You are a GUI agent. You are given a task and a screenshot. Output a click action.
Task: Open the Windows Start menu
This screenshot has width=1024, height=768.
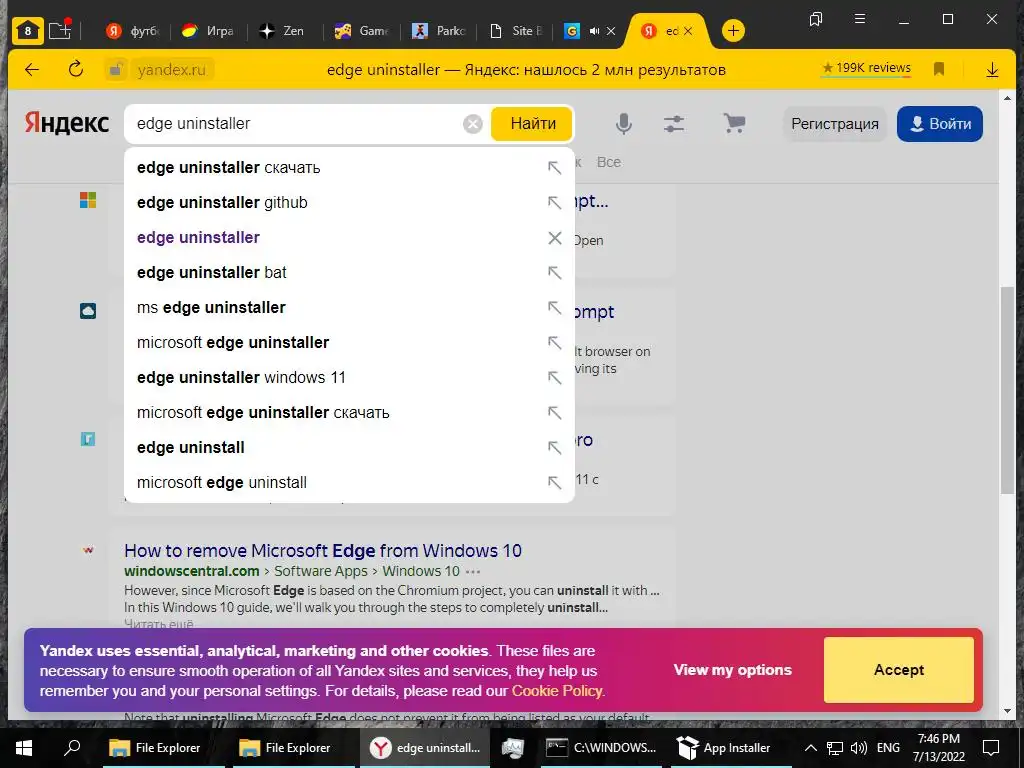pyautogui.click(x=24, y=748)
